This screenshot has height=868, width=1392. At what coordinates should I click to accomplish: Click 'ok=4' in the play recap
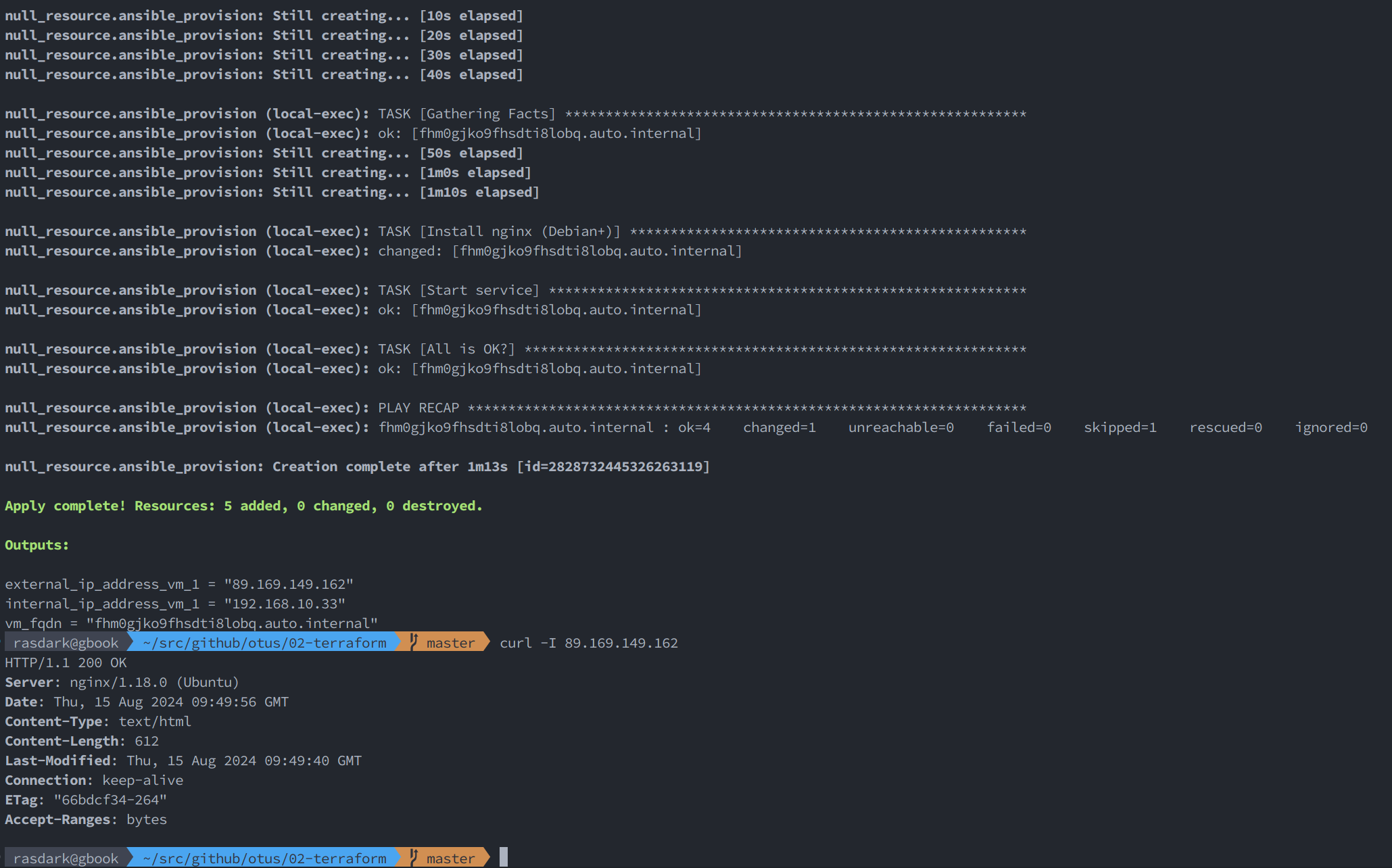click(x=694, y=427)
